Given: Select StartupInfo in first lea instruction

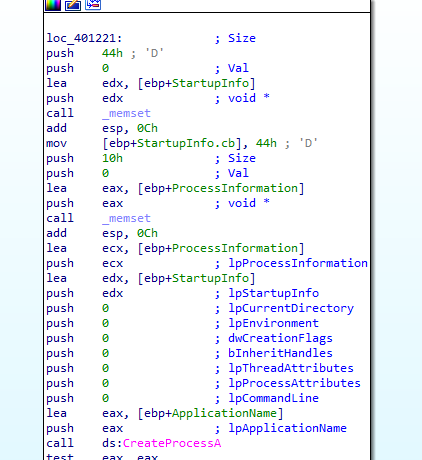Looking at the screenshot, I should click(210, 83).
